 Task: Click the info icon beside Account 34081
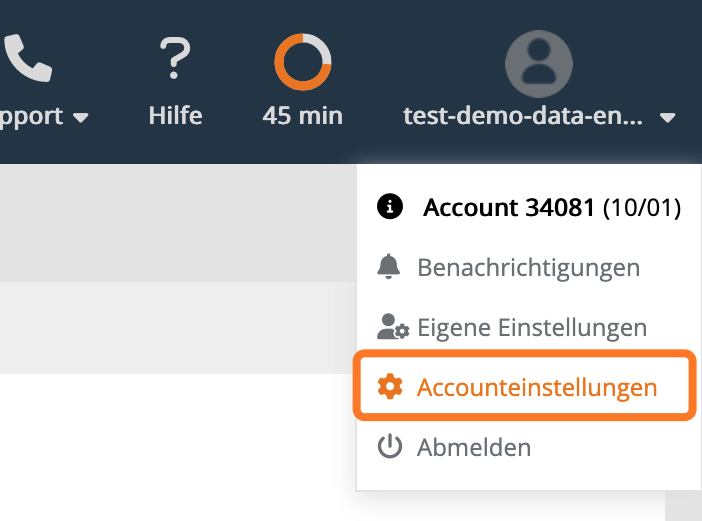point(389,207)
